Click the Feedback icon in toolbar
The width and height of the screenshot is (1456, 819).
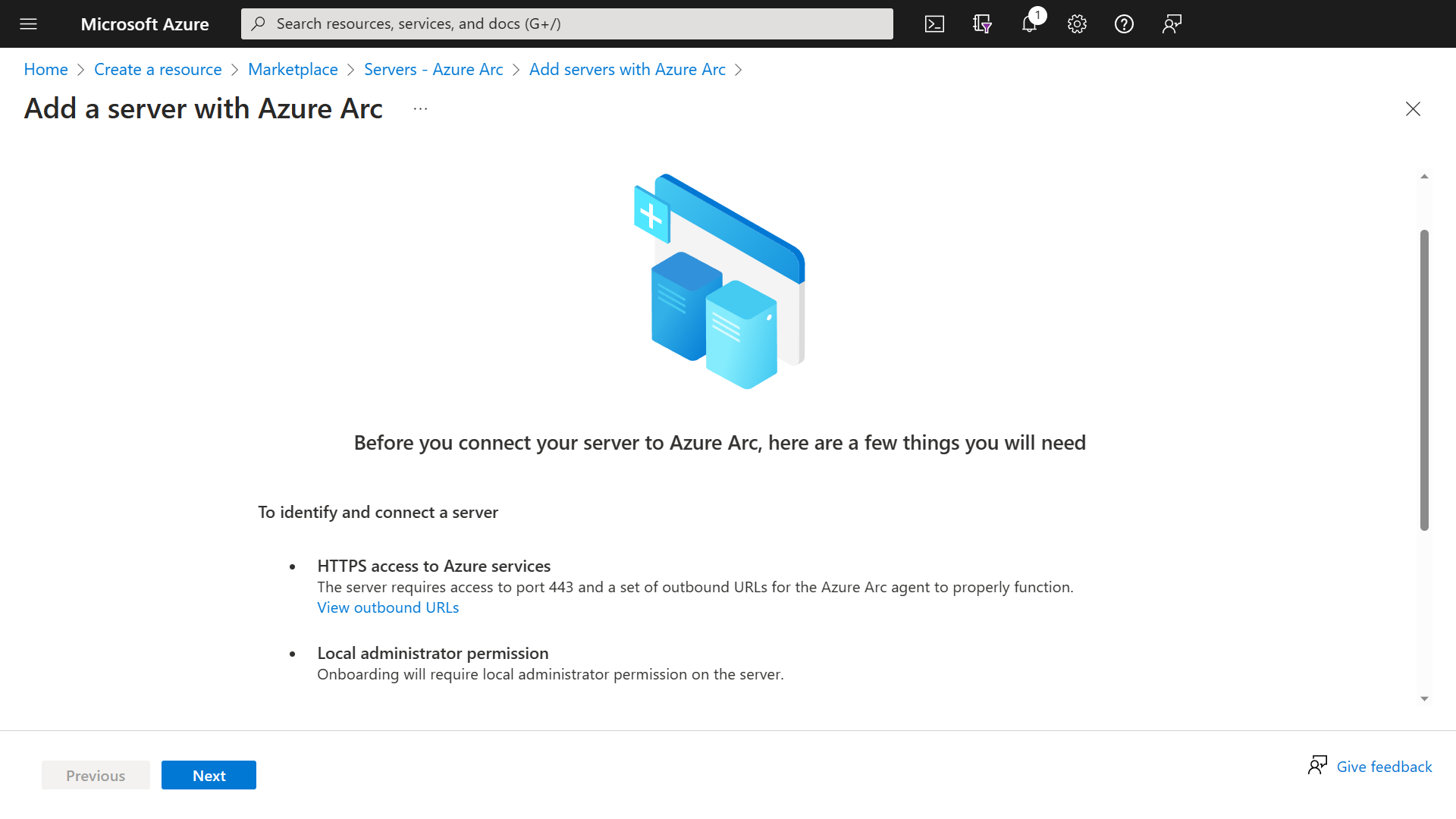[x=1171, y=23]
